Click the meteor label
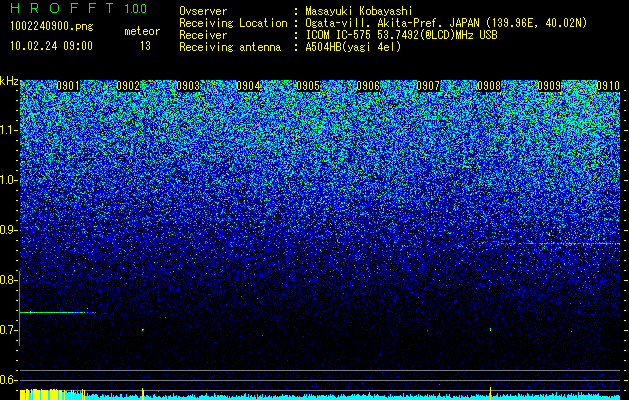 click(x=142, y=31)
